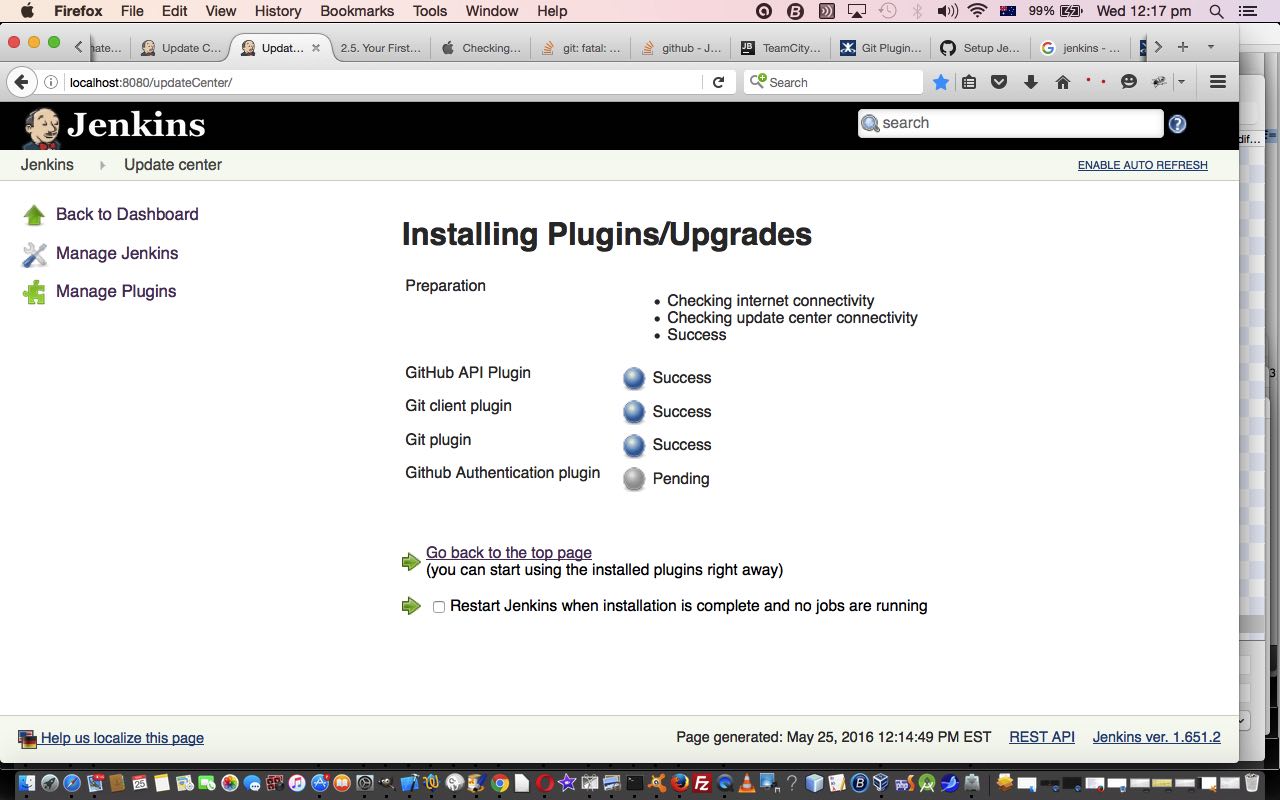
Task: Reload the page with the refresh icon
Action: pos(718,82)
